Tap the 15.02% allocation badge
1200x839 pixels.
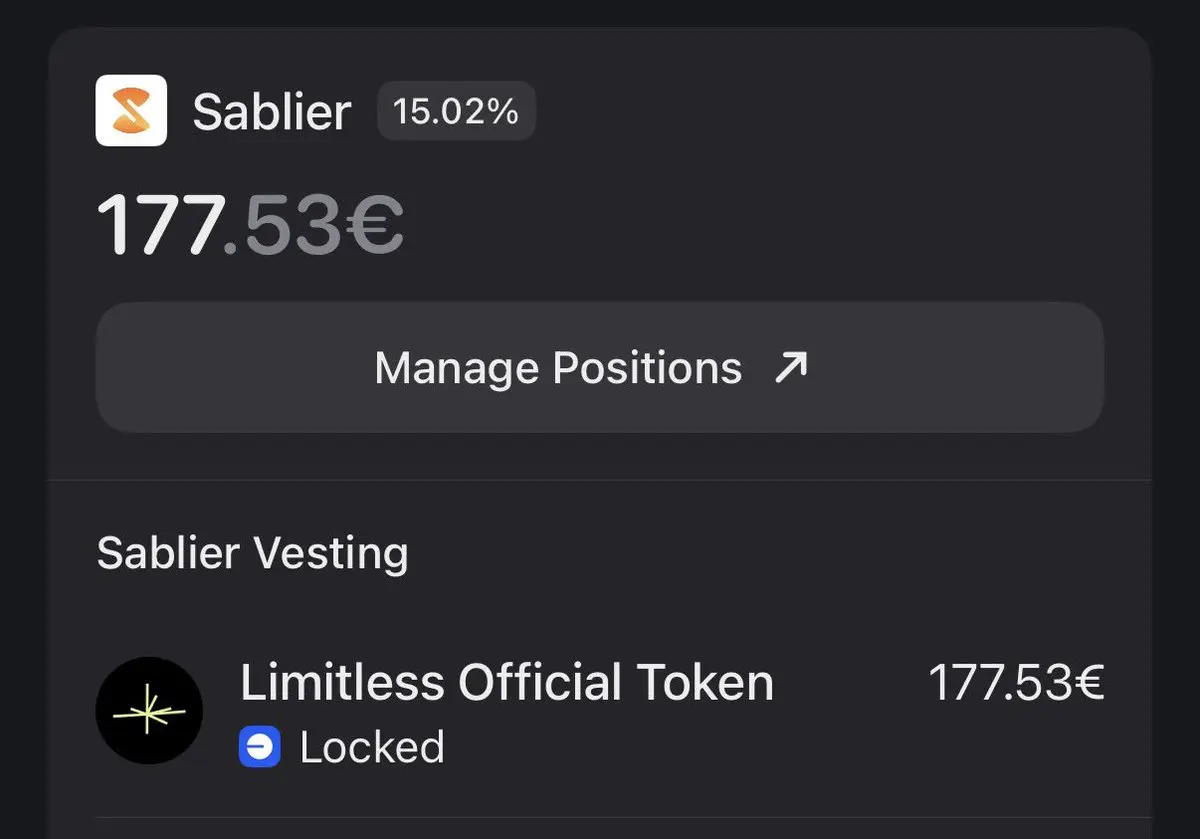(456, 111)
